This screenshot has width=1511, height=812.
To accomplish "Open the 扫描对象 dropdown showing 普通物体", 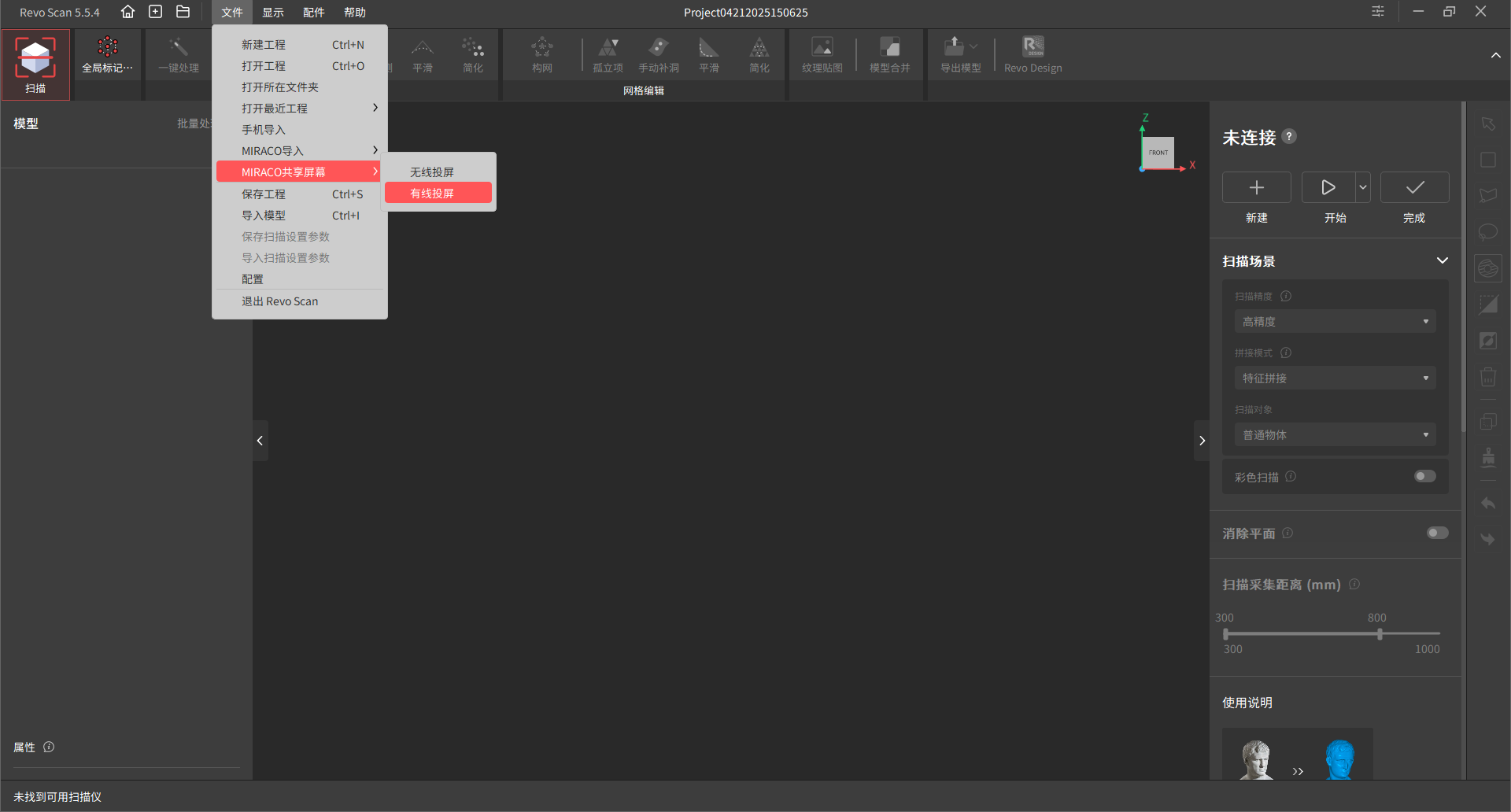I will click(x=1336, y=434).
